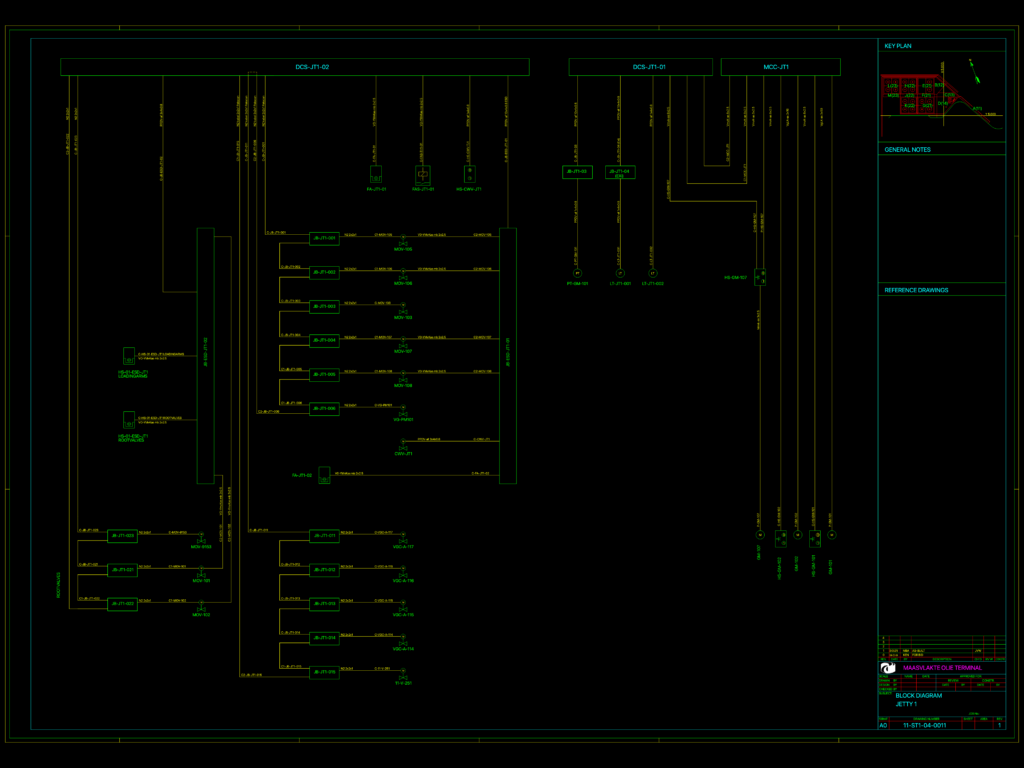Click the MAASVLAKTE OLIE TERMINAL title text
Viewport: 1024px width, 768px height.
pos(942,668)
